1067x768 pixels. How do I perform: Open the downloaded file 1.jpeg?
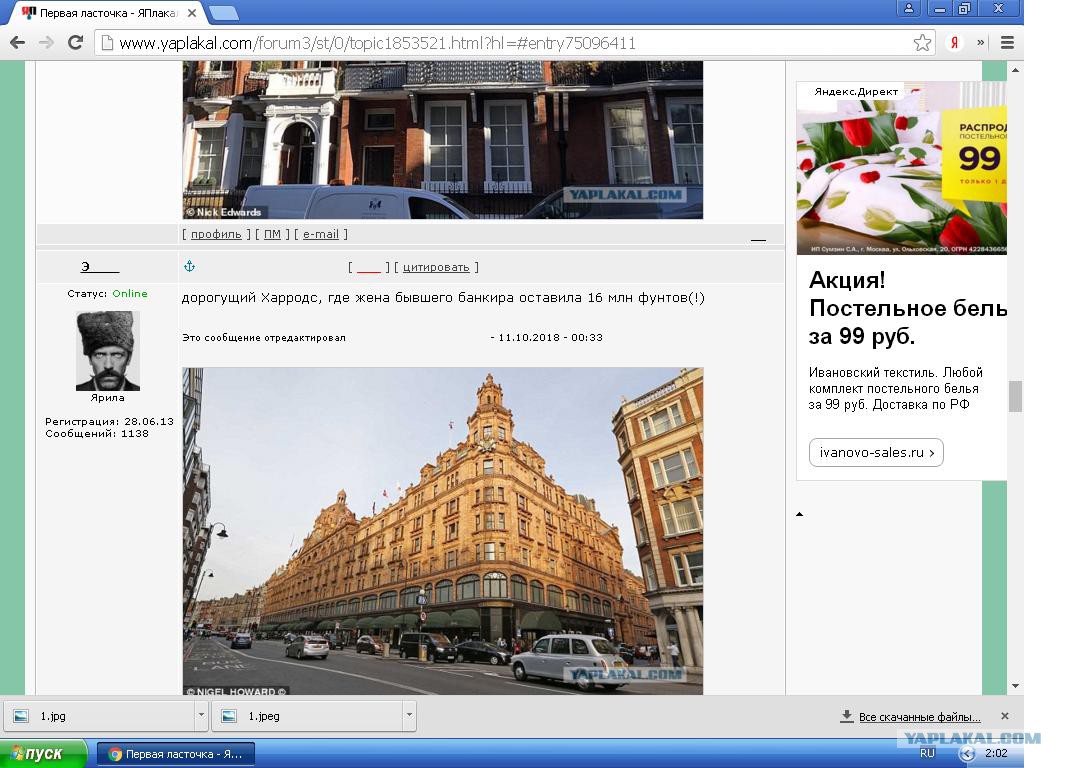pyautogui.click(x=308, y=716)
